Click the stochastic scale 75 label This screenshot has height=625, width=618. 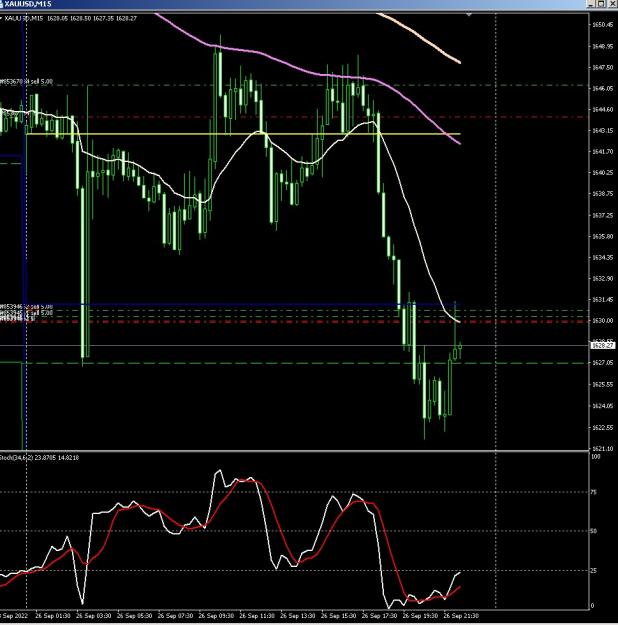coord(594,493)
